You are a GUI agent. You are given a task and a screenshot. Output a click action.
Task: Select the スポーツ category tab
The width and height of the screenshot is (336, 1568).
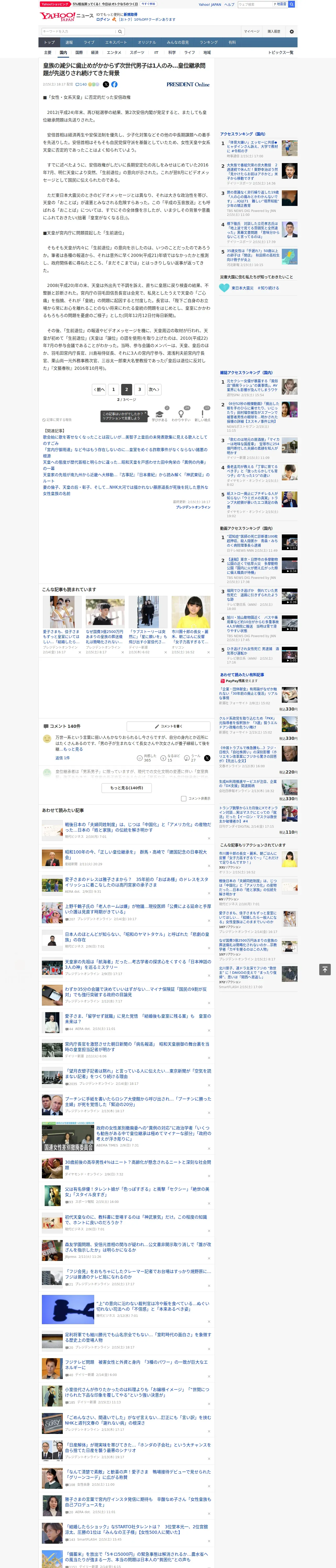(137, 52)
